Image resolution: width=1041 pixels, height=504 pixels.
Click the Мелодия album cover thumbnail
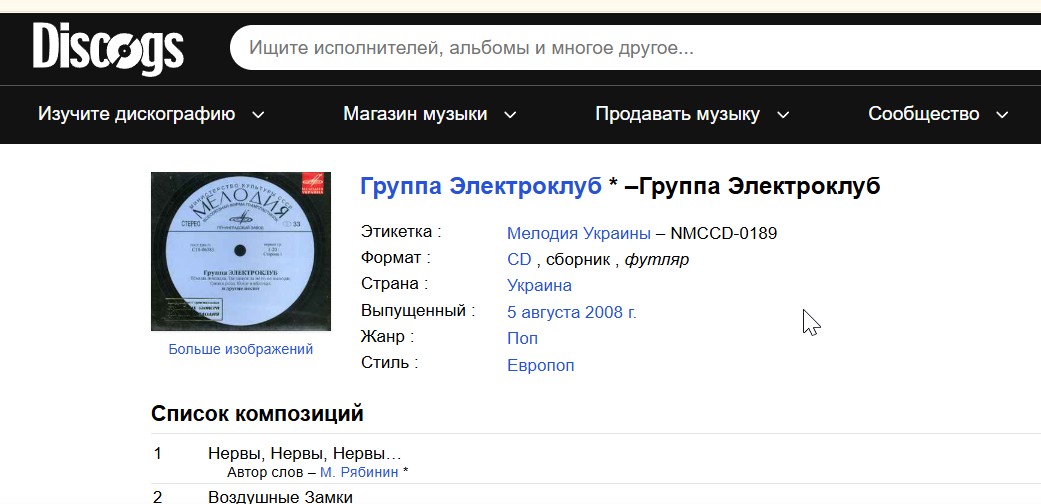click(x=240, y=251)
